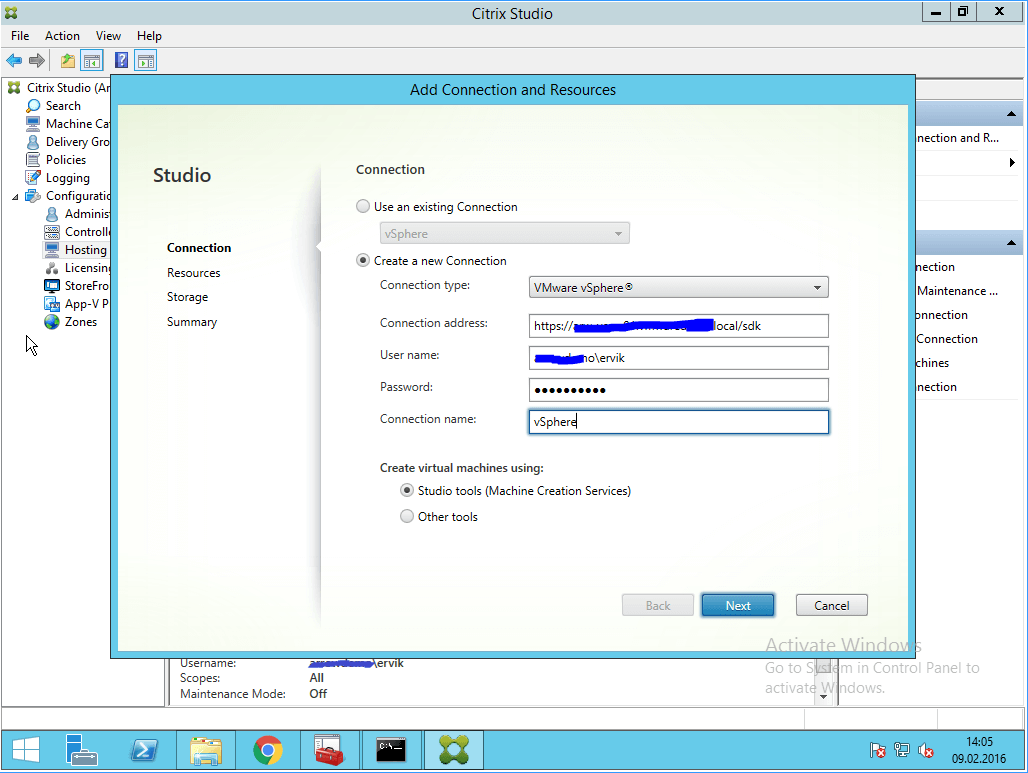Viewport: 1028px width, 773px height.
Task: Expand the right-arrow submenu in Actions pane
Action: pyautogui.click(x=1012, y=163)
